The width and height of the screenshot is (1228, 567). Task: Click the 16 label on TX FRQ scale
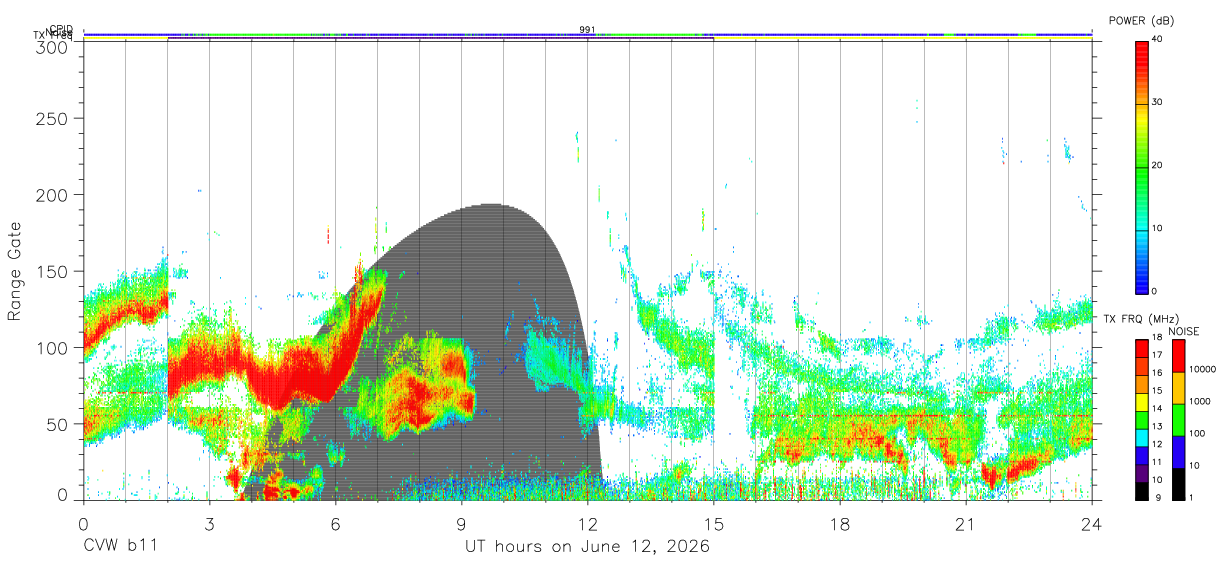pos(1157,373)
